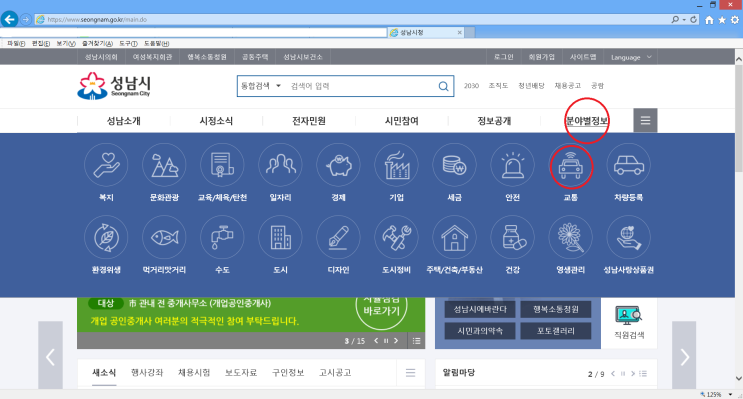743x399 pixels.
Task: Open the 시정소식 main menu
Action: point(216,121)
